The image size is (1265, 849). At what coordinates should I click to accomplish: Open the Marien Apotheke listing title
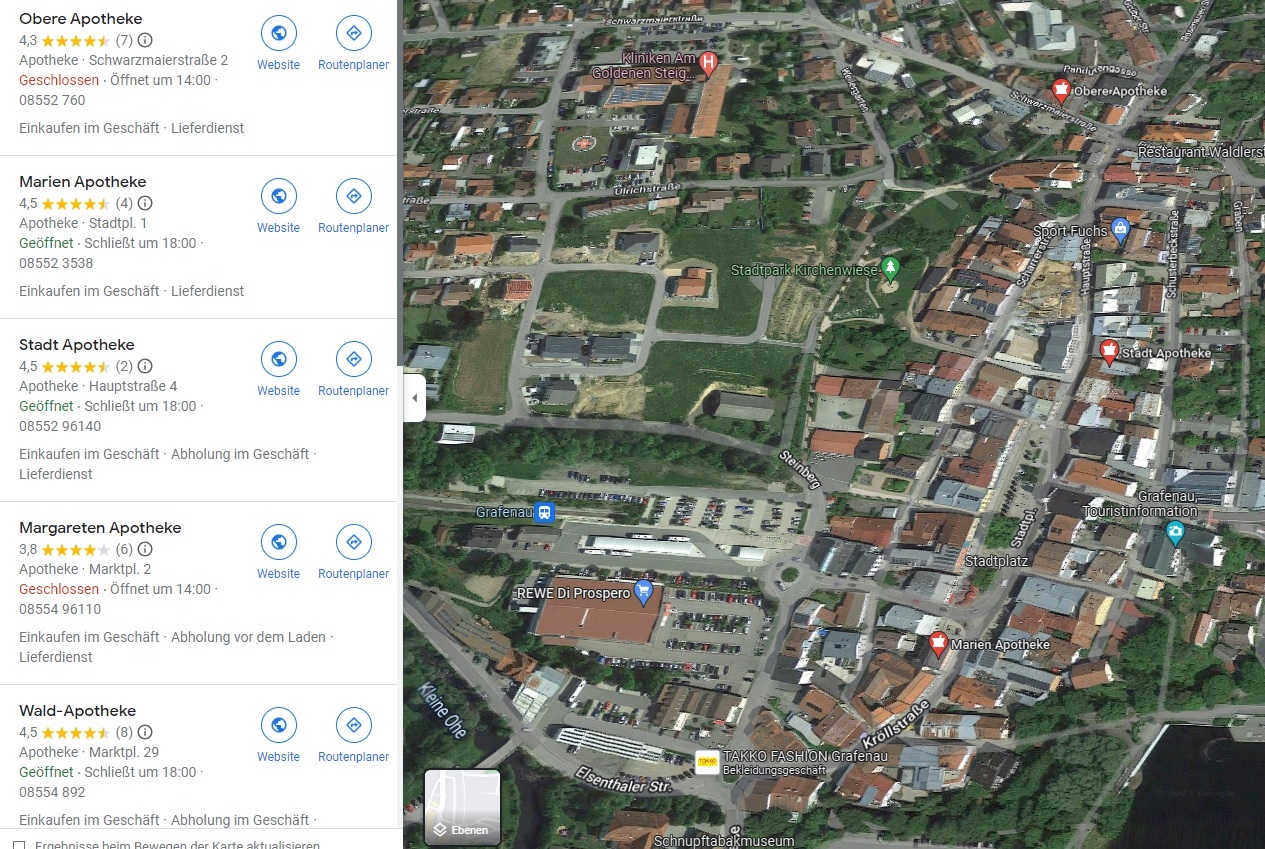tap(83, 182)
